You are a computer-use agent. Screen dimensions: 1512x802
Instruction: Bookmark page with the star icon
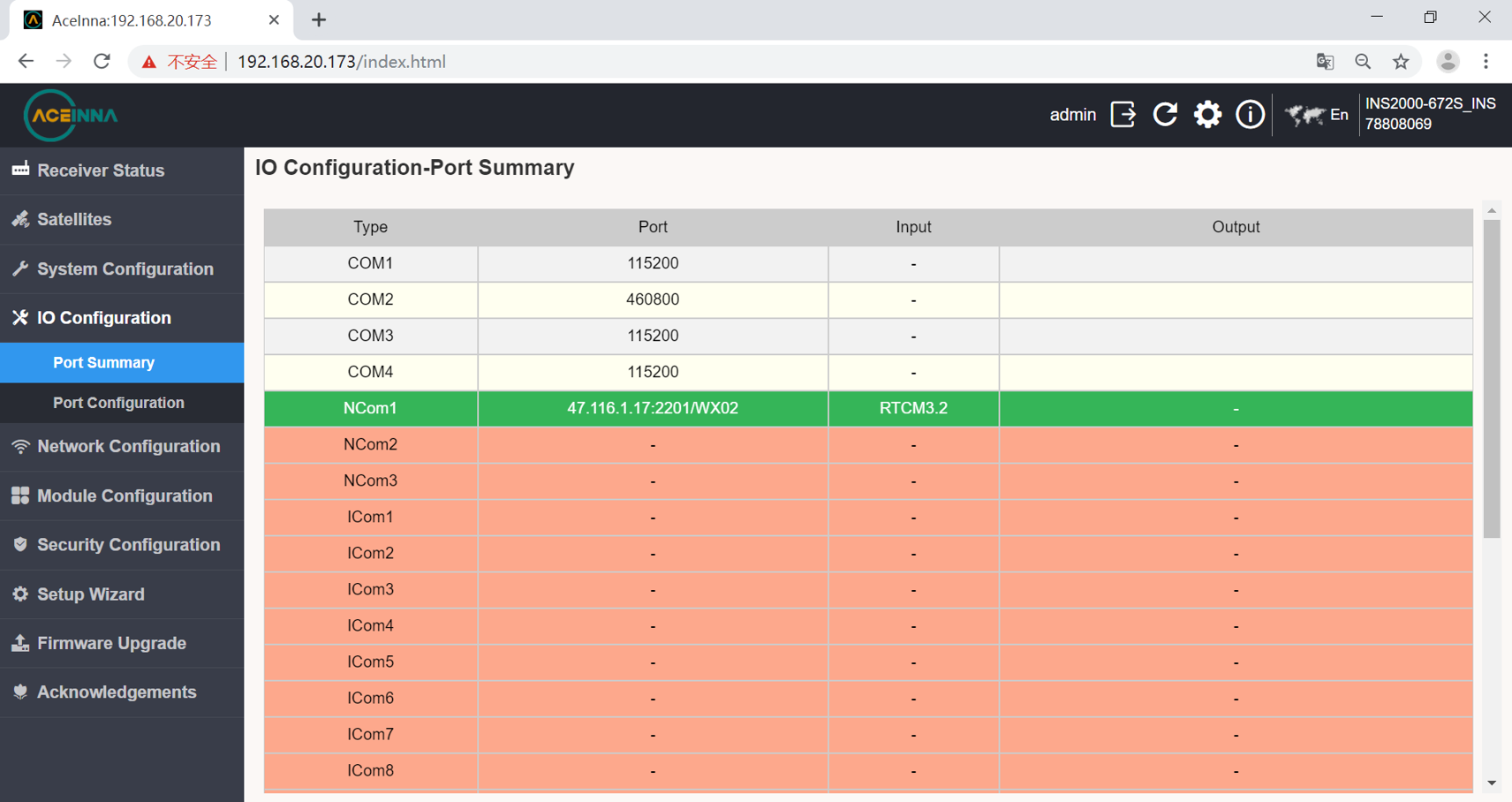(1401, 62)
